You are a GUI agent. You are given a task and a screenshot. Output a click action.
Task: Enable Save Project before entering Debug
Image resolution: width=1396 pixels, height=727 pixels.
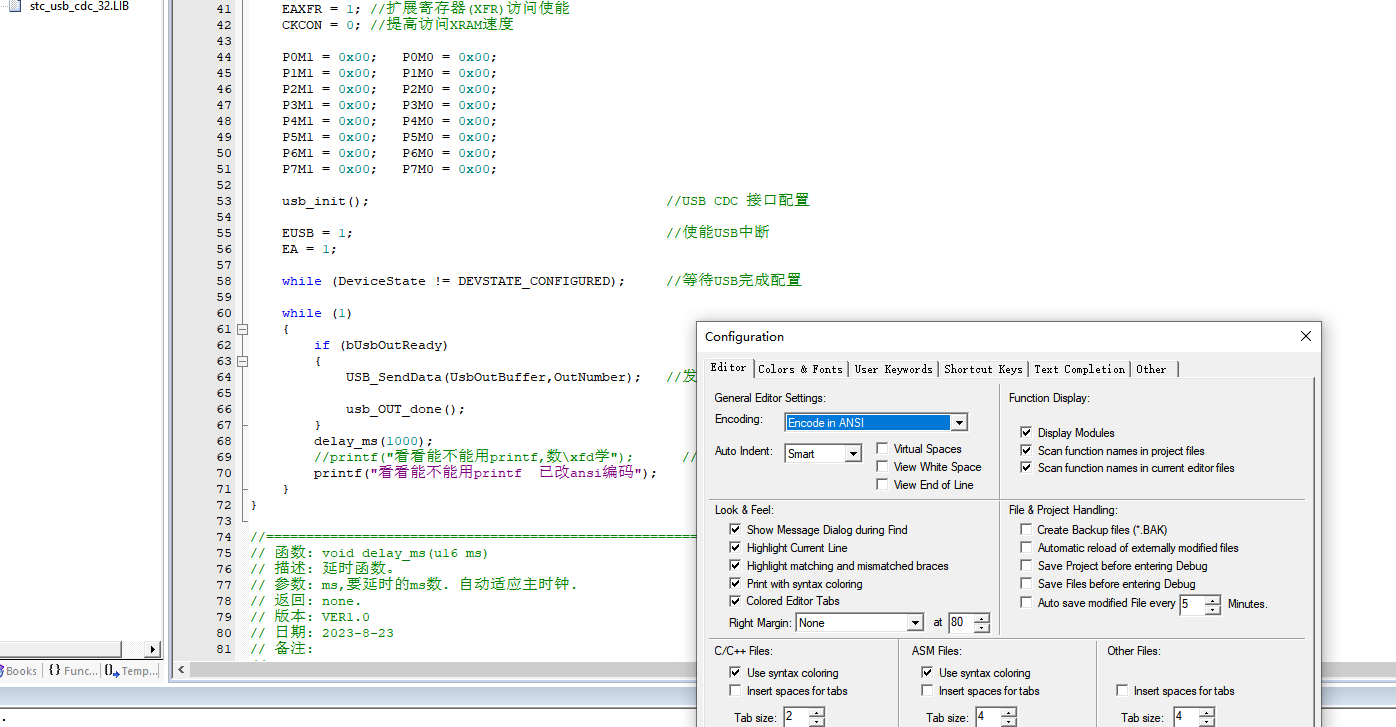[x=1026, y=566]
